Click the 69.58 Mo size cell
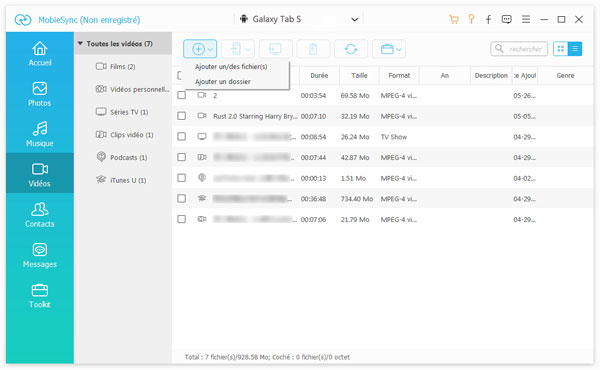The height and width of the screenshot is (370, 600). 355,96
